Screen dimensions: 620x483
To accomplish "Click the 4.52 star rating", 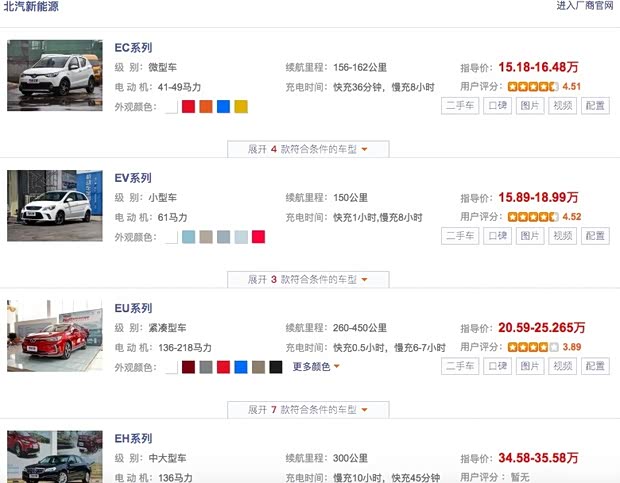I will coord(544,217).
